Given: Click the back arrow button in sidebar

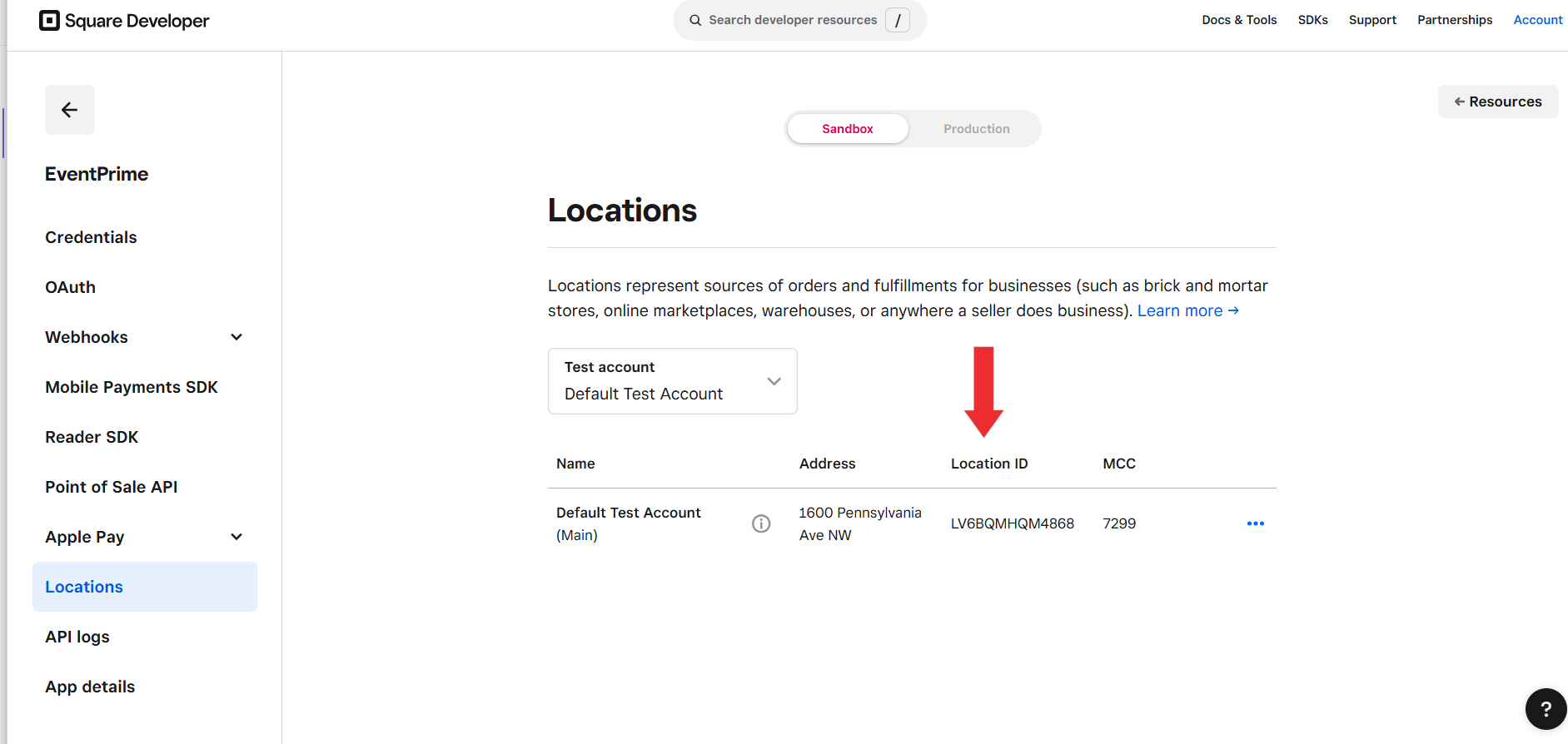Looking at the screenshot, I should click(x=70, y=110).
